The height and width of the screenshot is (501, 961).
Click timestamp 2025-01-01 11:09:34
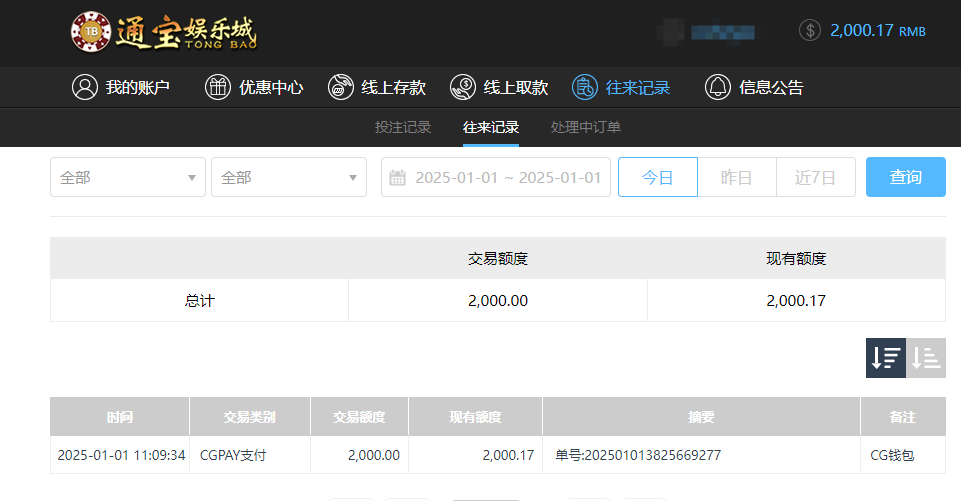pos(121,455)
